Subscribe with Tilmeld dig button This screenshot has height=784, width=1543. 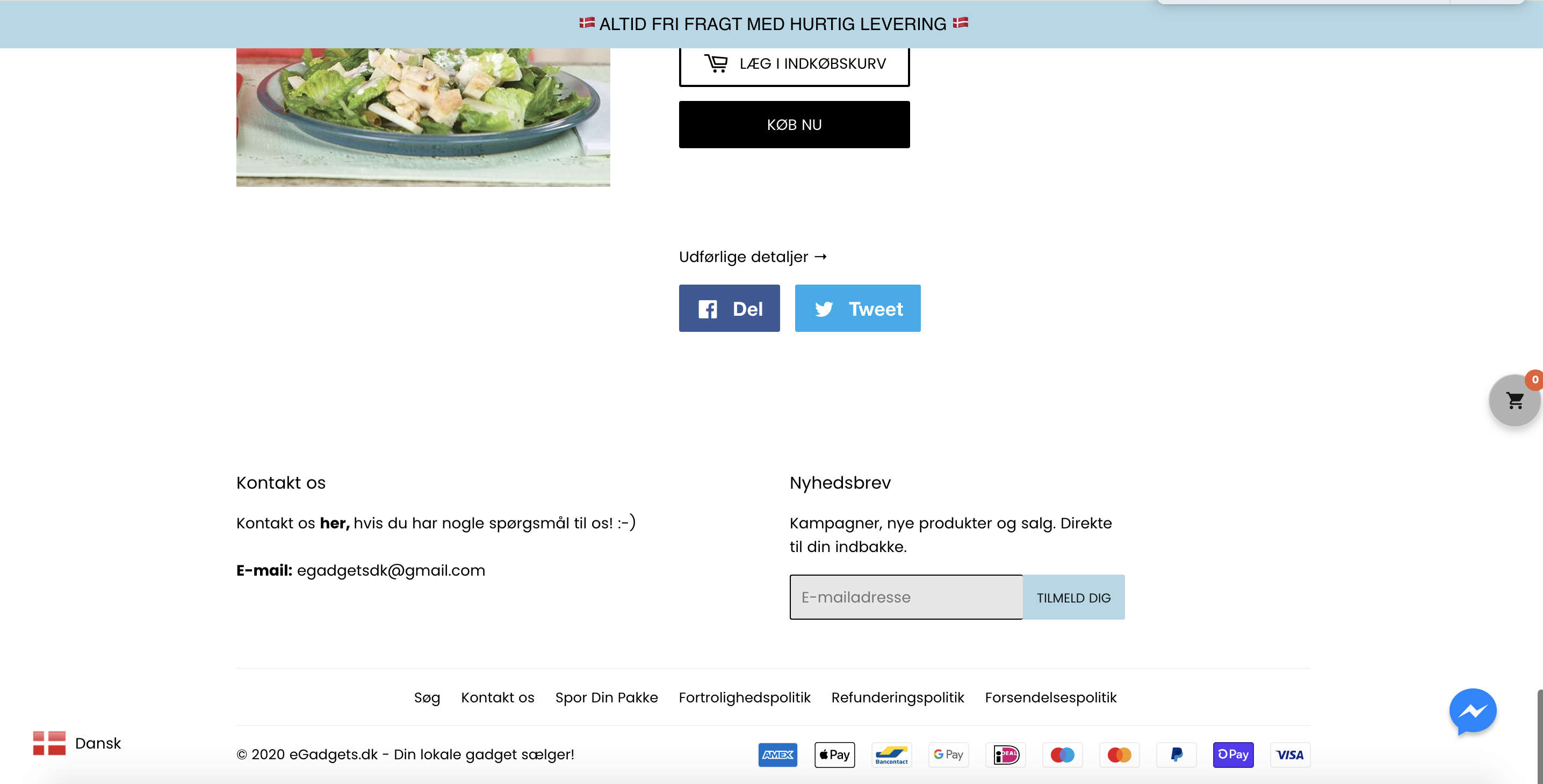[1073, 597]
